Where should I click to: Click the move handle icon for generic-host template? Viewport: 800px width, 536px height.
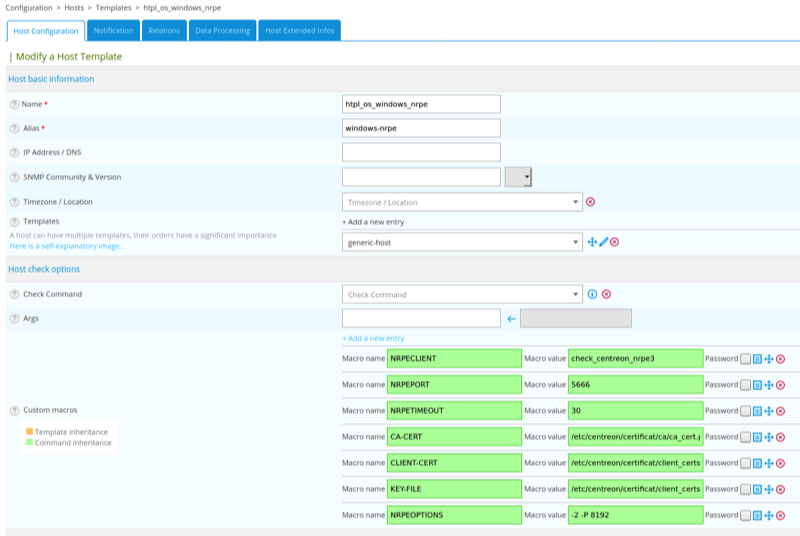pos(592,242)
